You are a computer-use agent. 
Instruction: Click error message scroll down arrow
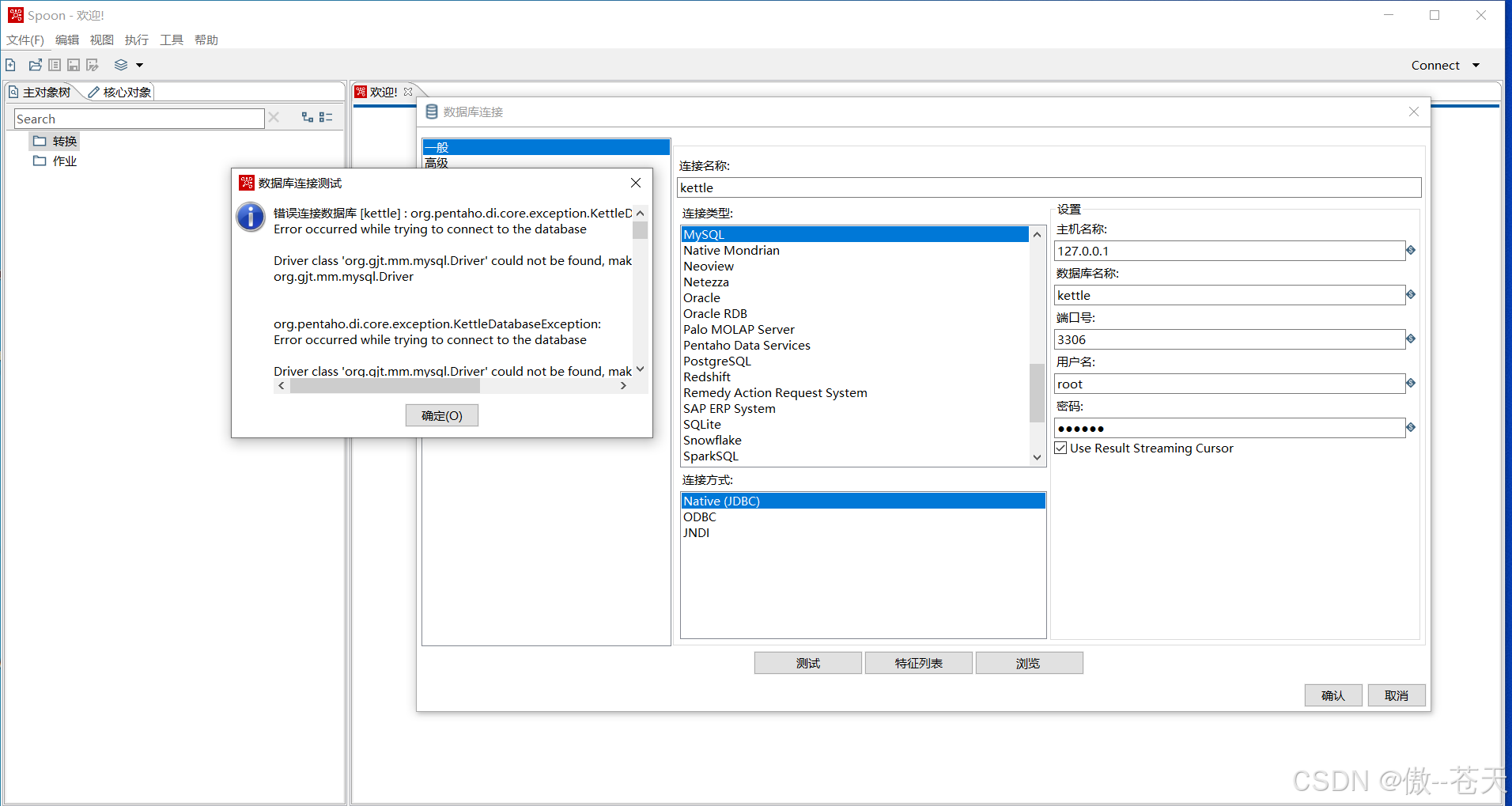click(x=641, y=369)
